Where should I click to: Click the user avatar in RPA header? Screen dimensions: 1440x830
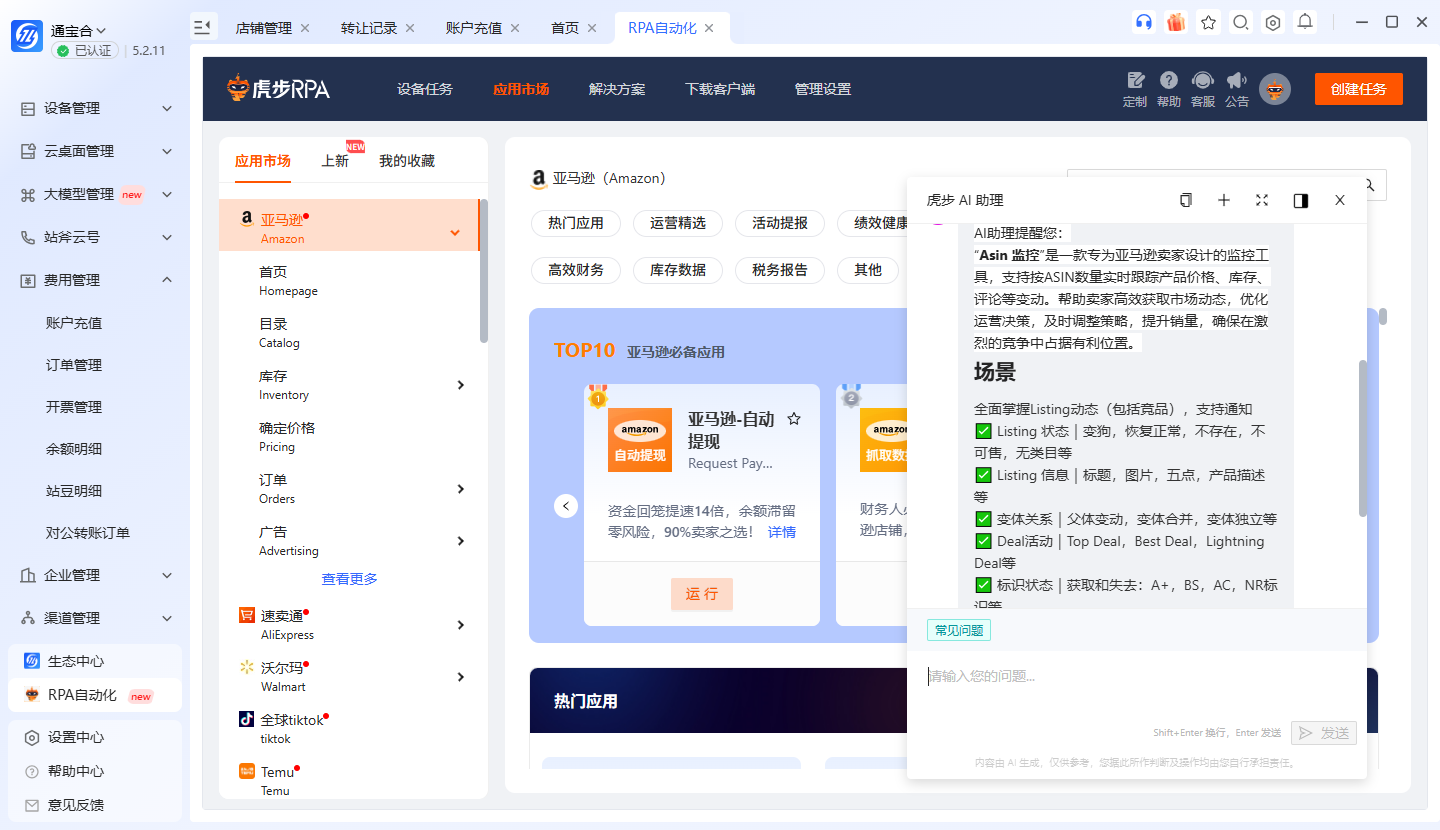click(1275, 89)
